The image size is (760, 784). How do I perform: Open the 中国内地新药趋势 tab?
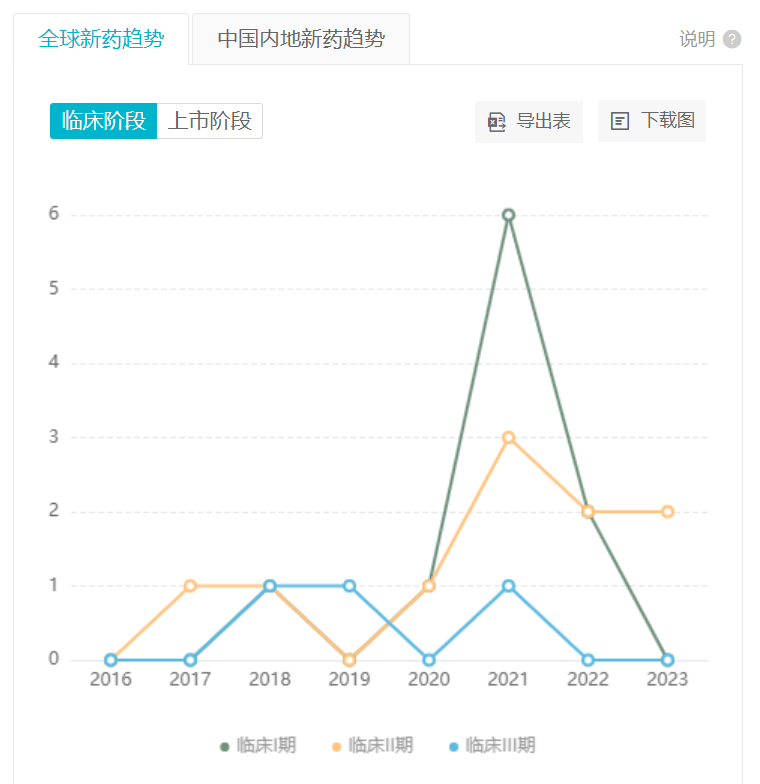click(x=301, y=39)
